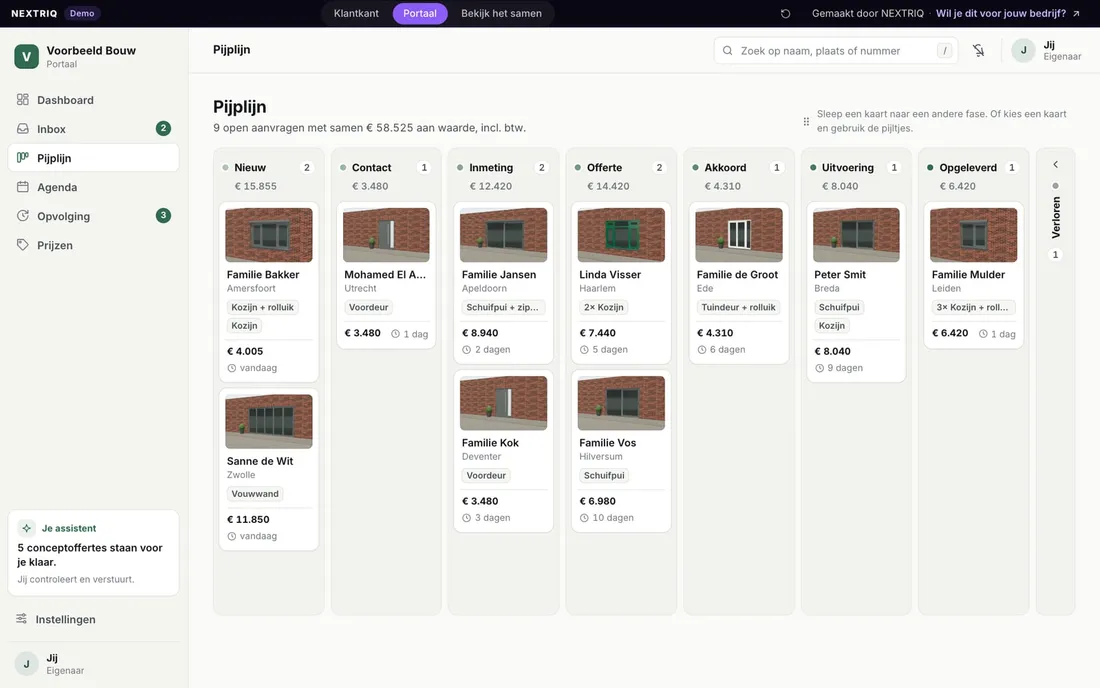This screenshot has height=688, width=1100.
Task: Open the Familie de Groot card image
Action: pos(739,235)
